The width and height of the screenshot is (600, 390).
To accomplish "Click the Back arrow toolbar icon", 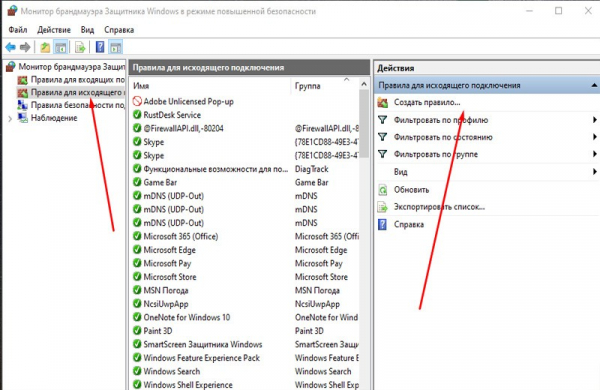I will [10, 47].
